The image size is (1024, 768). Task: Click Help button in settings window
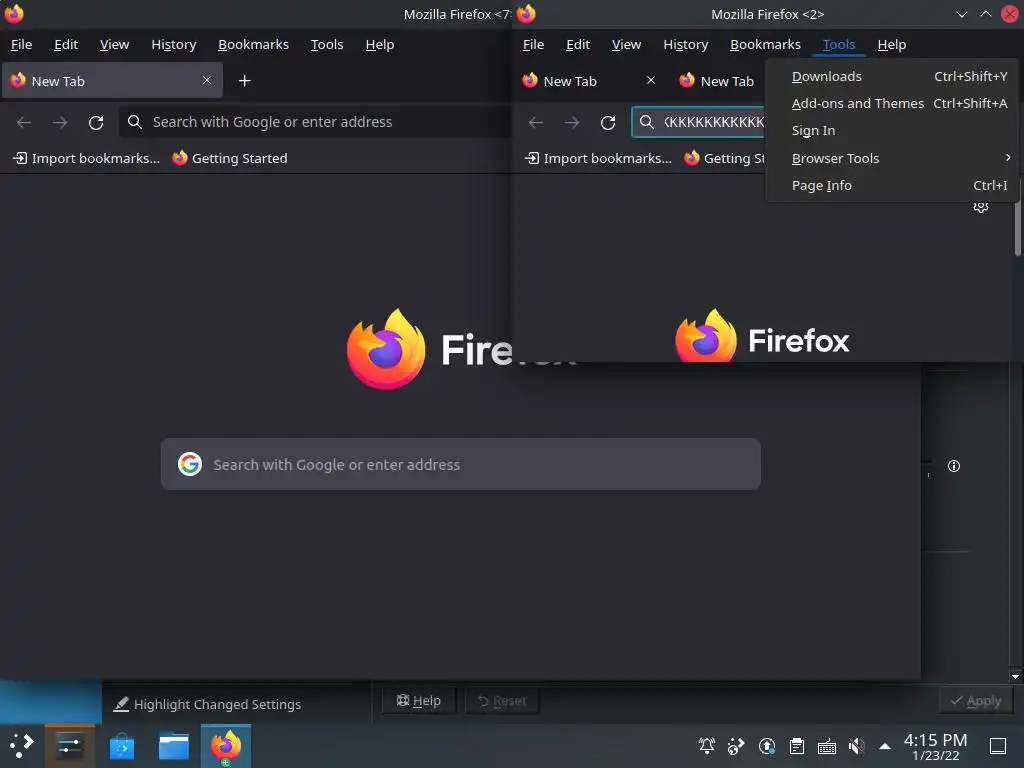tap(419, 701)
